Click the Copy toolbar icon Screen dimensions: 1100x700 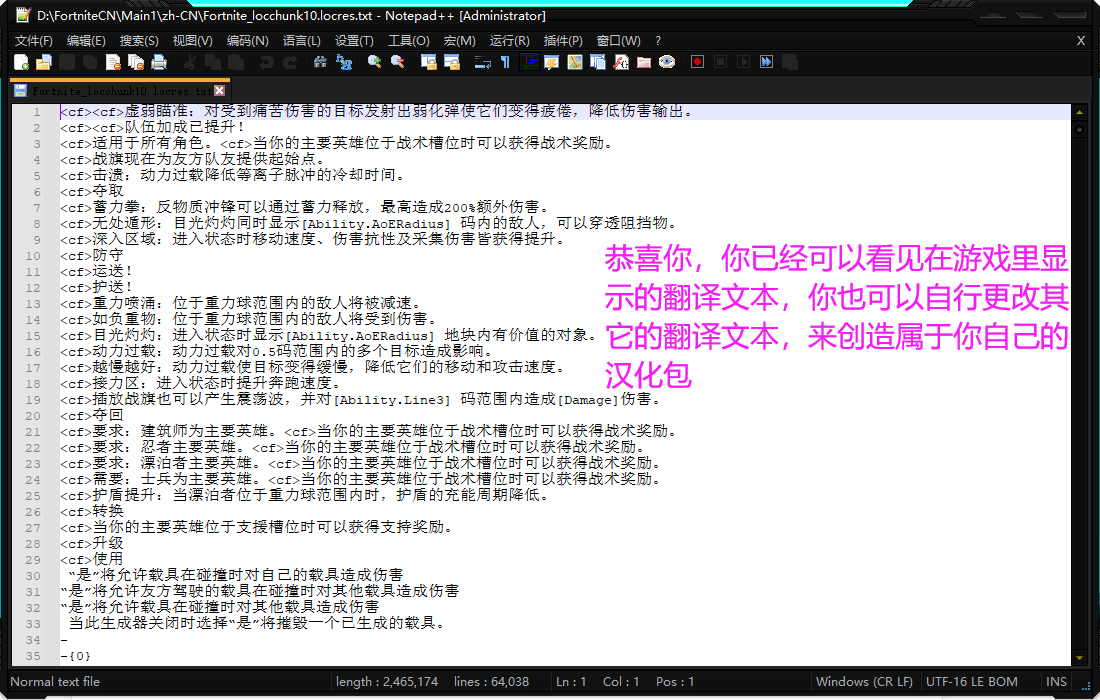(212, 62)
